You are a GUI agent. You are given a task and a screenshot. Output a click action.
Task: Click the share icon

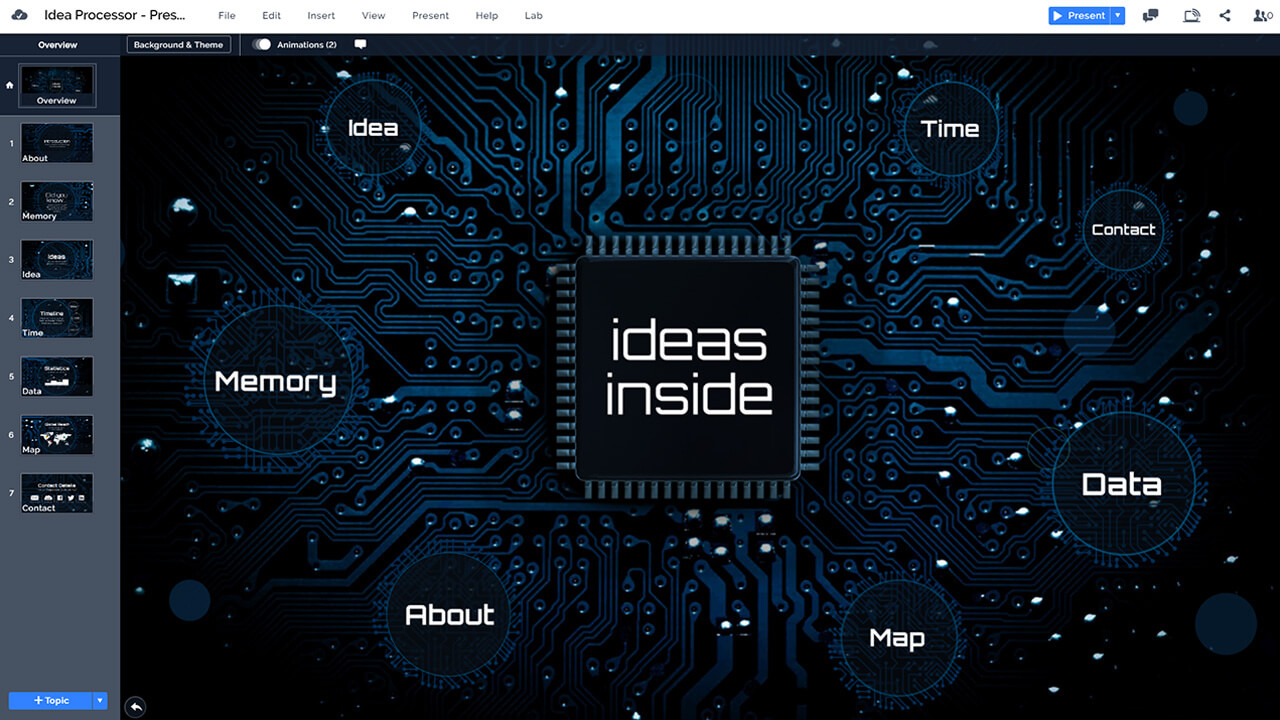tap(1225, 16)
